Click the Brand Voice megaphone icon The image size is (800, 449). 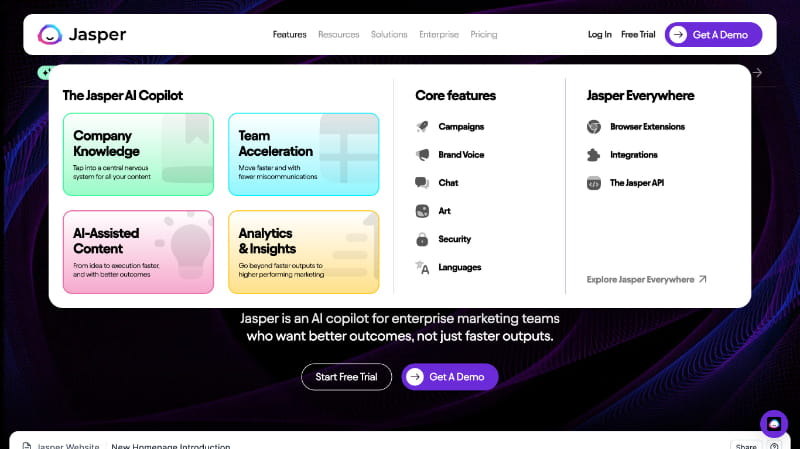[422, 155]
